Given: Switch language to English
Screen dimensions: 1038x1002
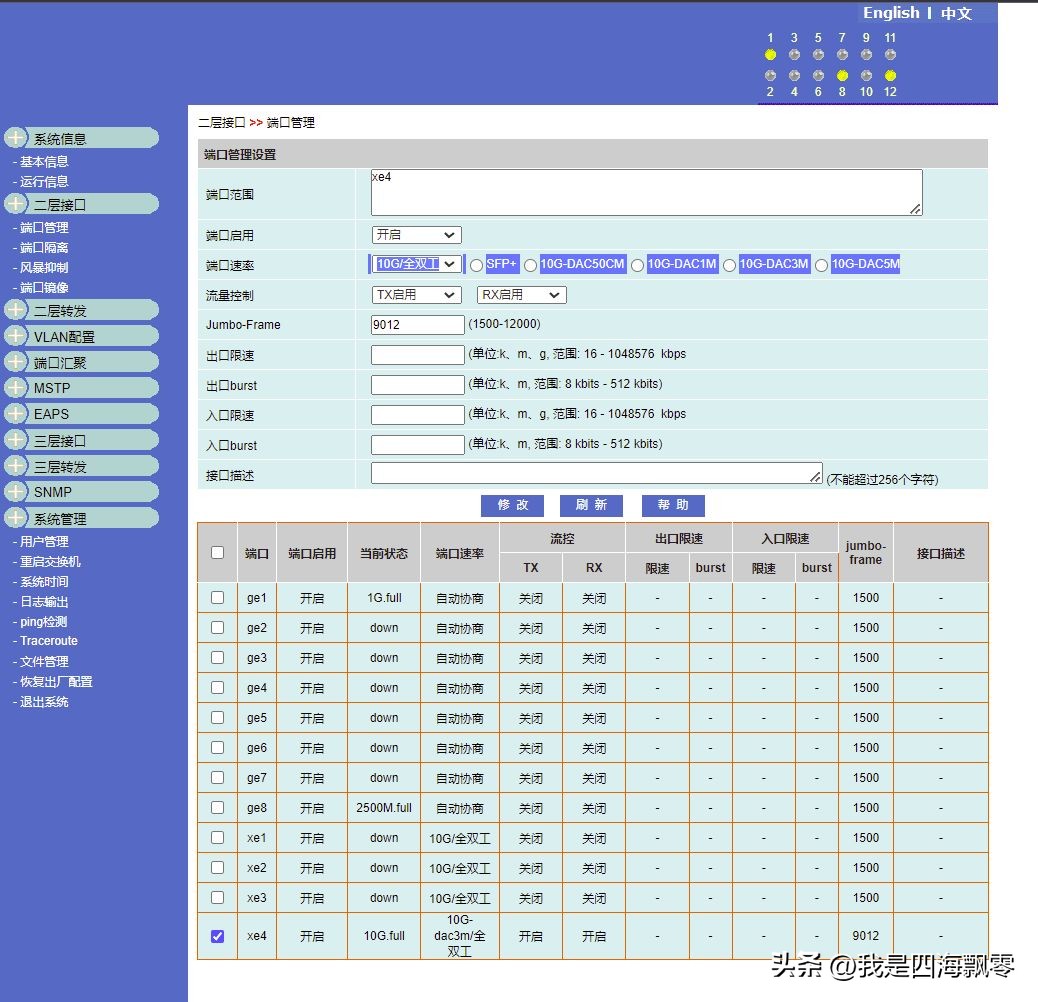Looking at the screenshot, I should [x=891, y=13].
